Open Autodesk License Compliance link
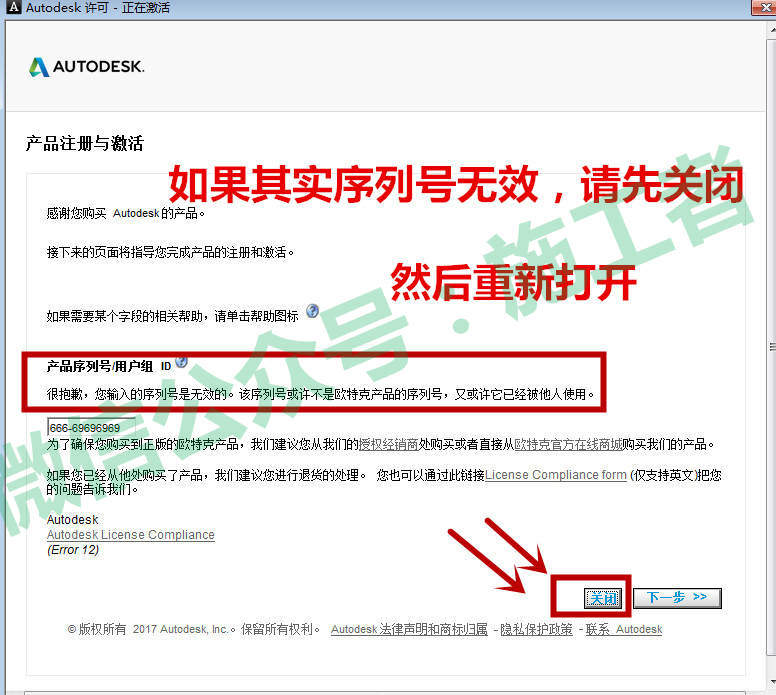Image resolution: width=776 pixels, height=695 pixels. [131, 535]
